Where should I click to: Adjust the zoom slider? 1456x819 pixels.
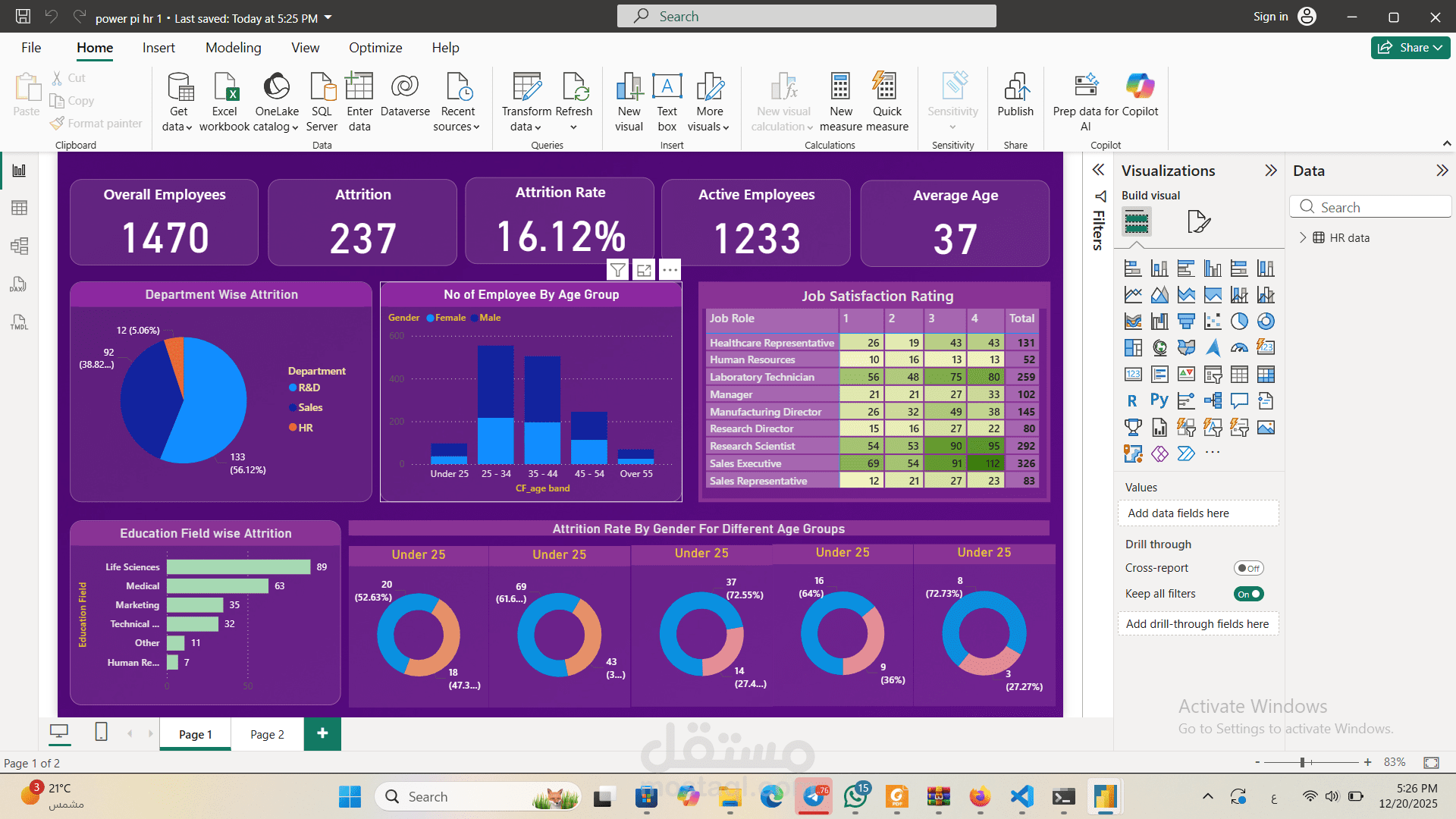point(1302,762)
